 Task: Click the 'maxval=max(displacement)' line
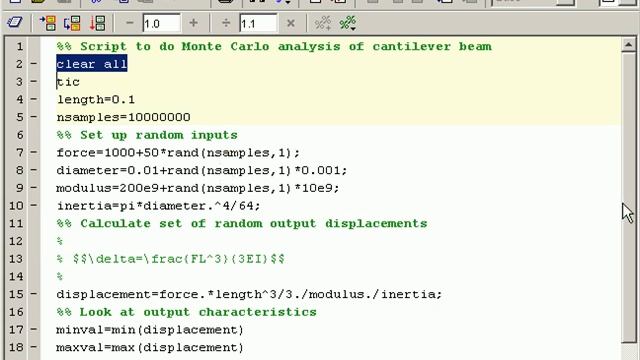point(150,347)
